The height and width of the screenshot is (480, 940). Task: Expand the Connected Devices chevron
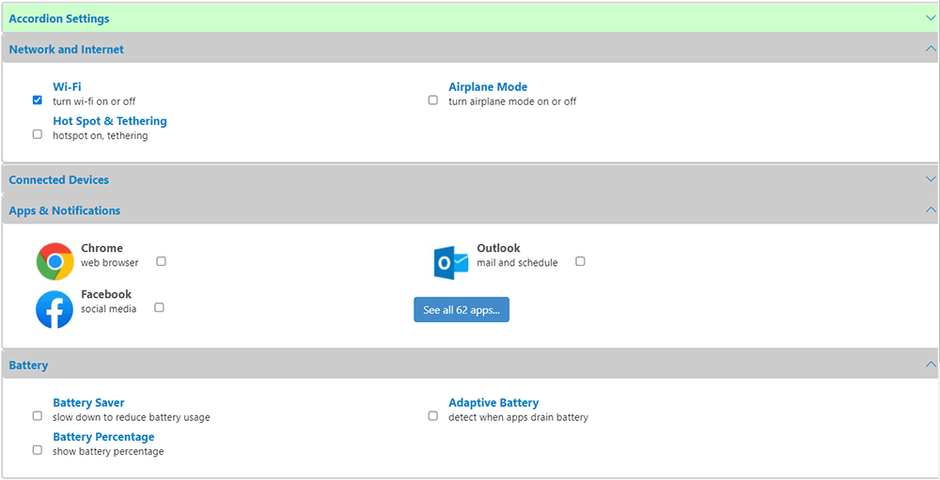[x=930, y=179]
